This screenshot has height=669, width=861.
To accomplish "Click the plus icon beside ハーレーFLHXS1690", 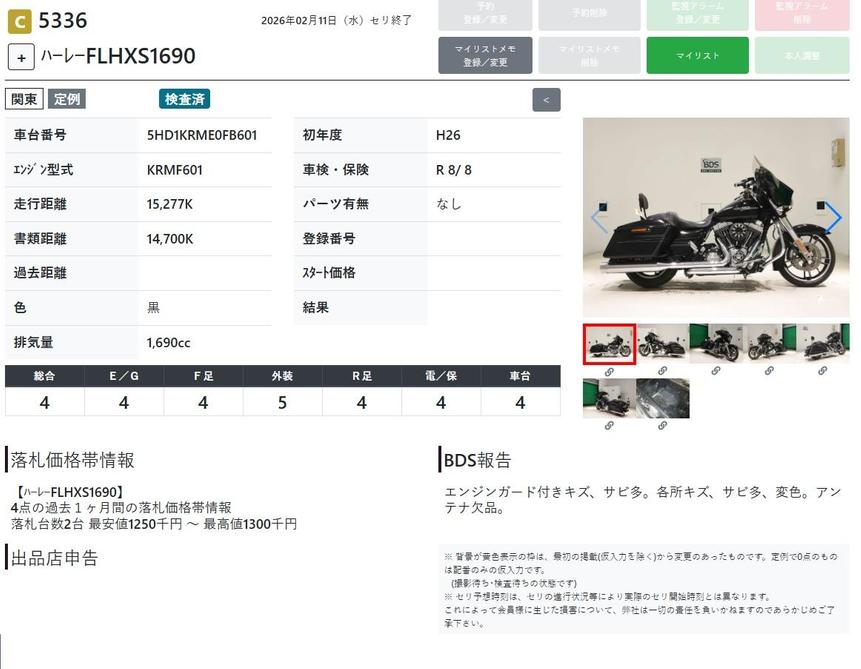I will click(x=21, y=57).
